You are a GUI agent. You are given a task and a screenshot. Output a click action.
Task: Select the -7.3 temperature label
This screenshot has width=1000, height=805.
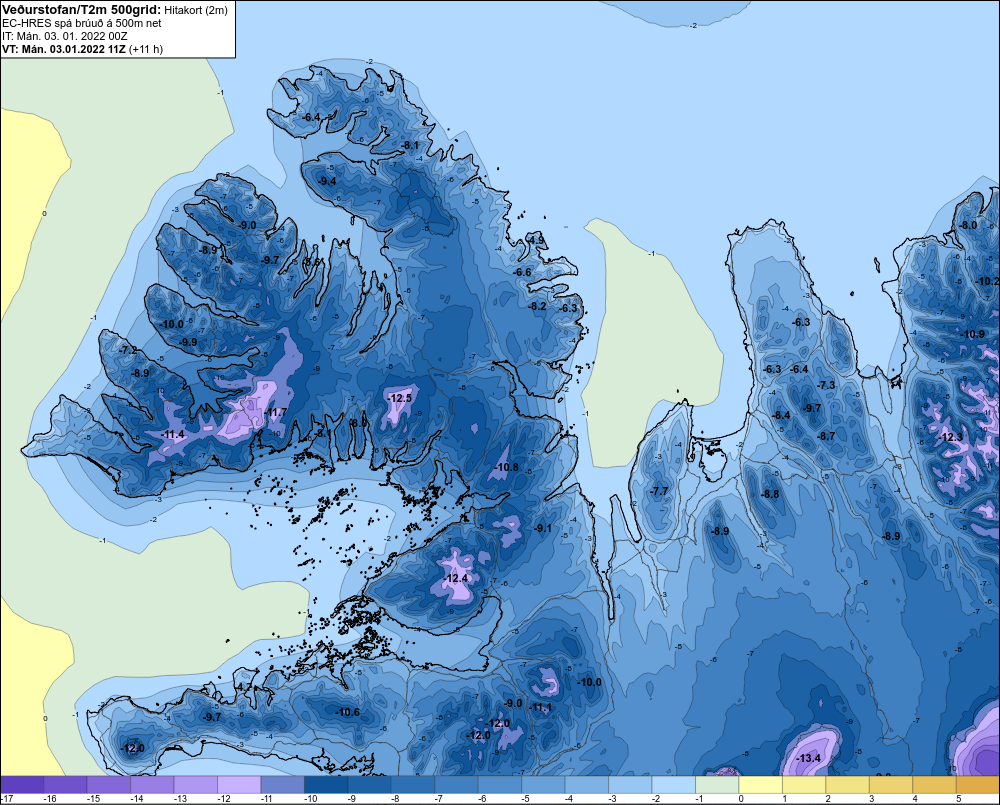pyautogui.click(x=826, y=385)
